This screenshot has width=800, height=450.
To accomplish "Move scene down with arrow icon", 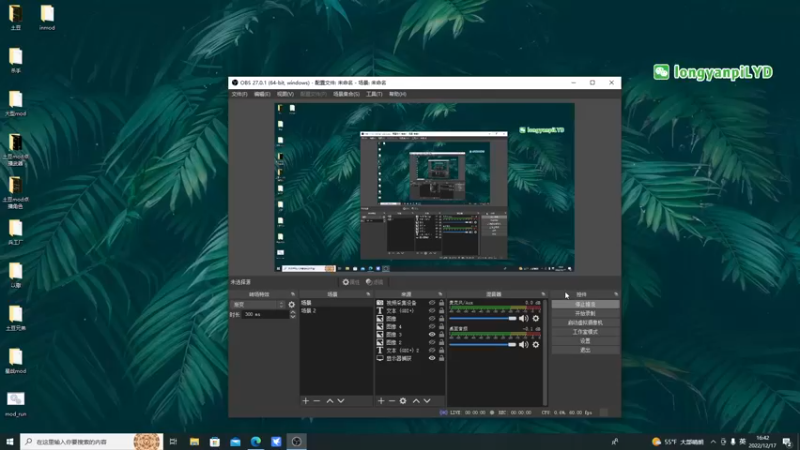I will [341, 401].
